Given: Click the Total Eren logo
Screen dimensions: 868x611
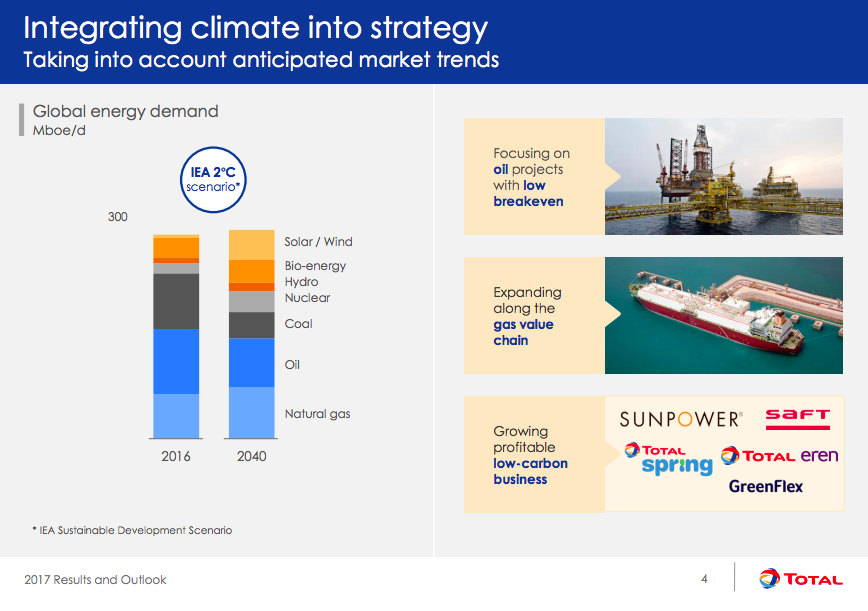Looking at the screenshot, I should (778, 456).
